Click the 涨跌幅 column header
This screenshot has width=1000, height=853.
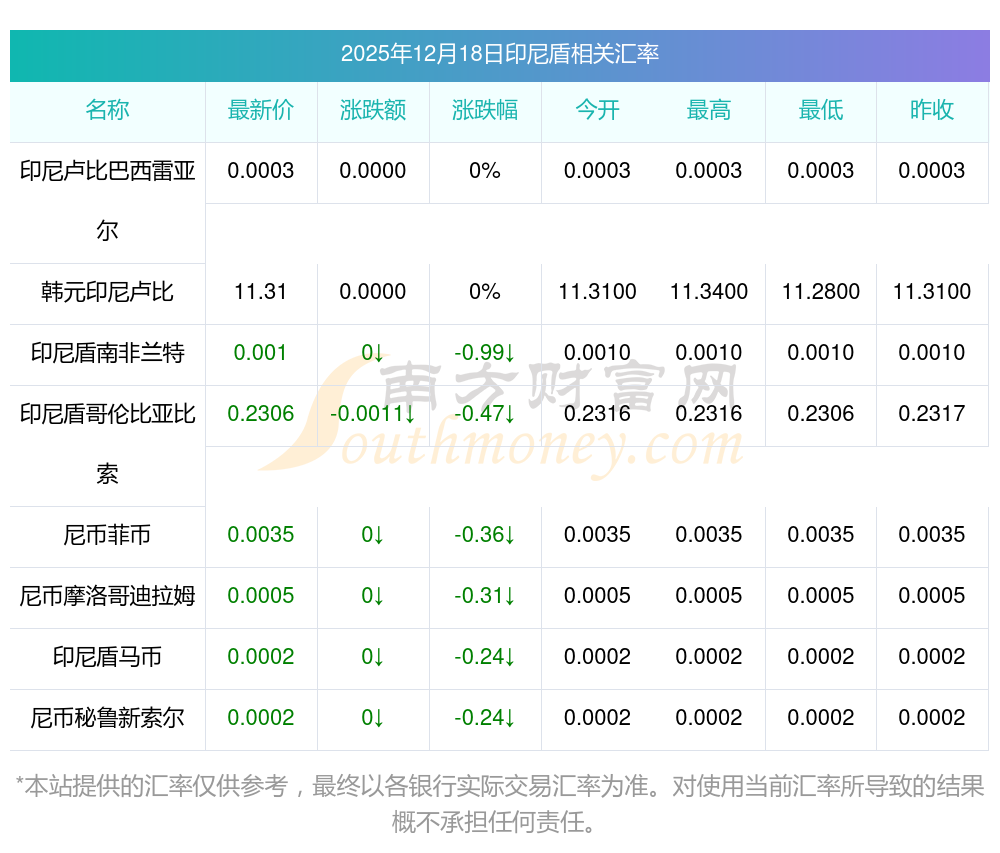pyautogui.click(x=485, y=110)
